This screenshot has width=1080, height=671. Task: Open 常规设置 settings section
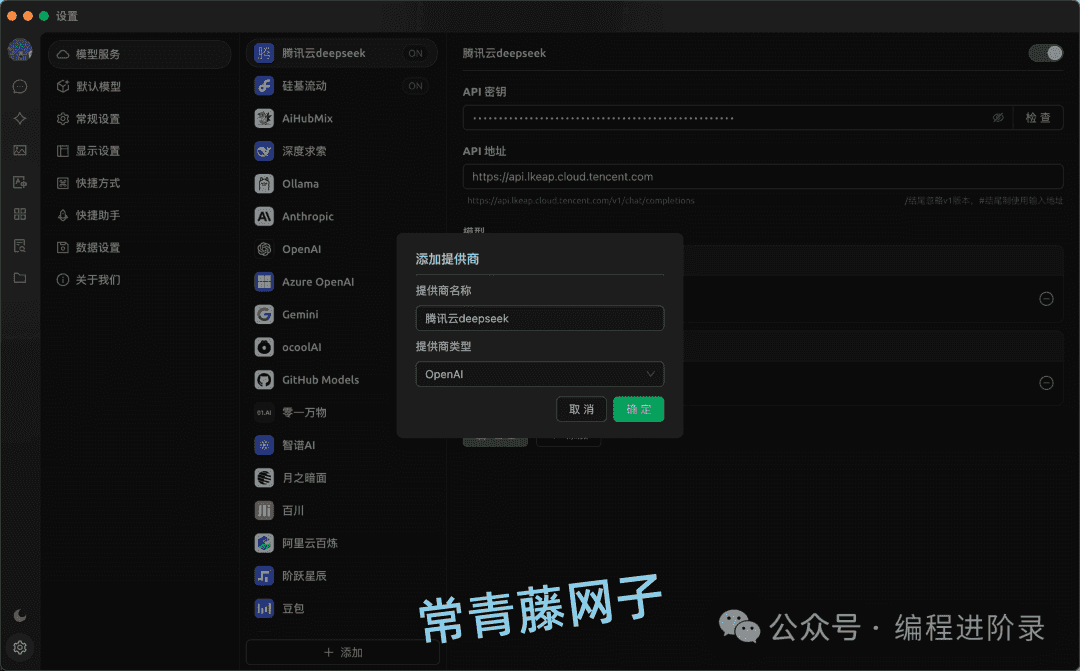pos(139,118)
